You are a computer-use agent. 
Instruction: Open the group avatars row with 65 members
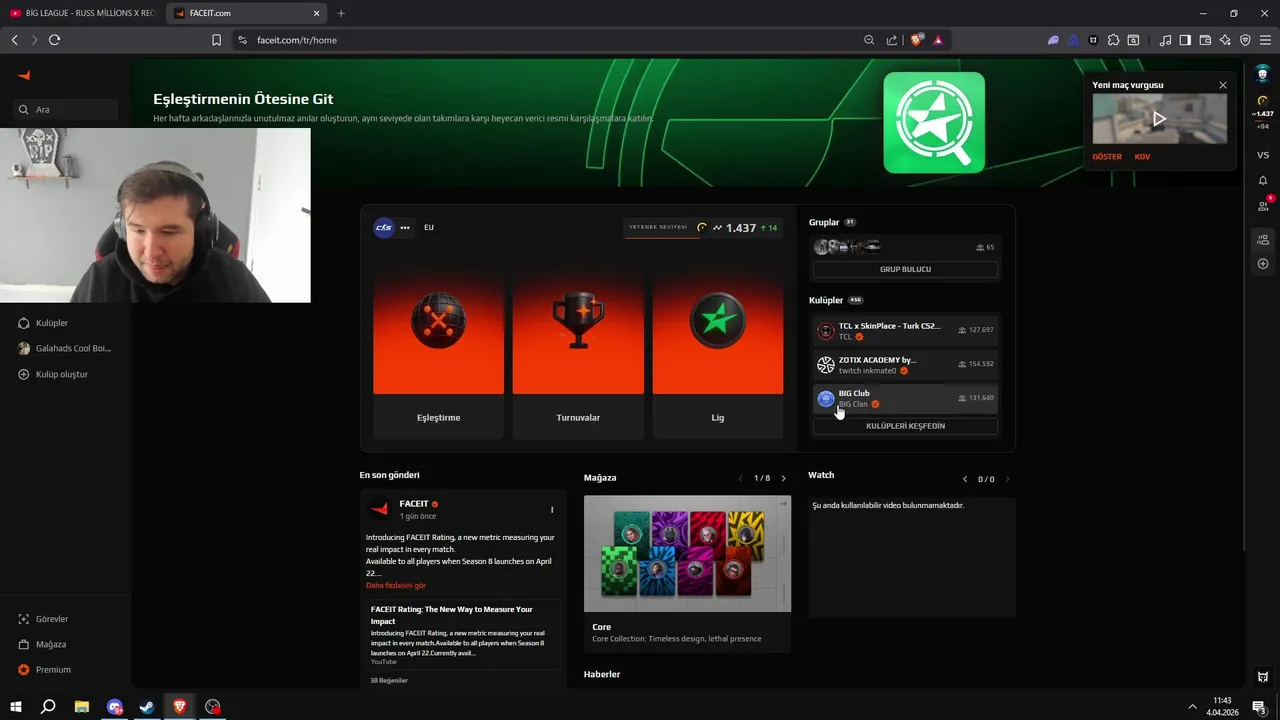pyautogui.click(x=905, y=247)
